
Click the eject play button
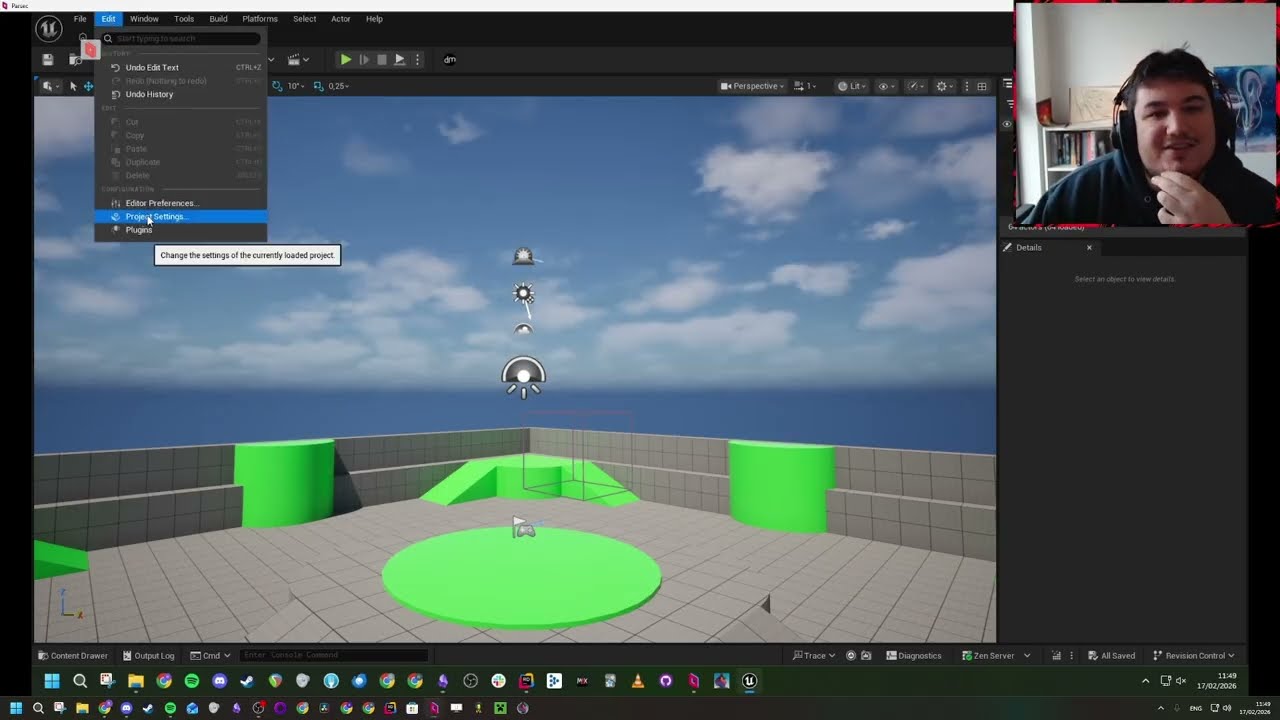click(x=399, y=60)
